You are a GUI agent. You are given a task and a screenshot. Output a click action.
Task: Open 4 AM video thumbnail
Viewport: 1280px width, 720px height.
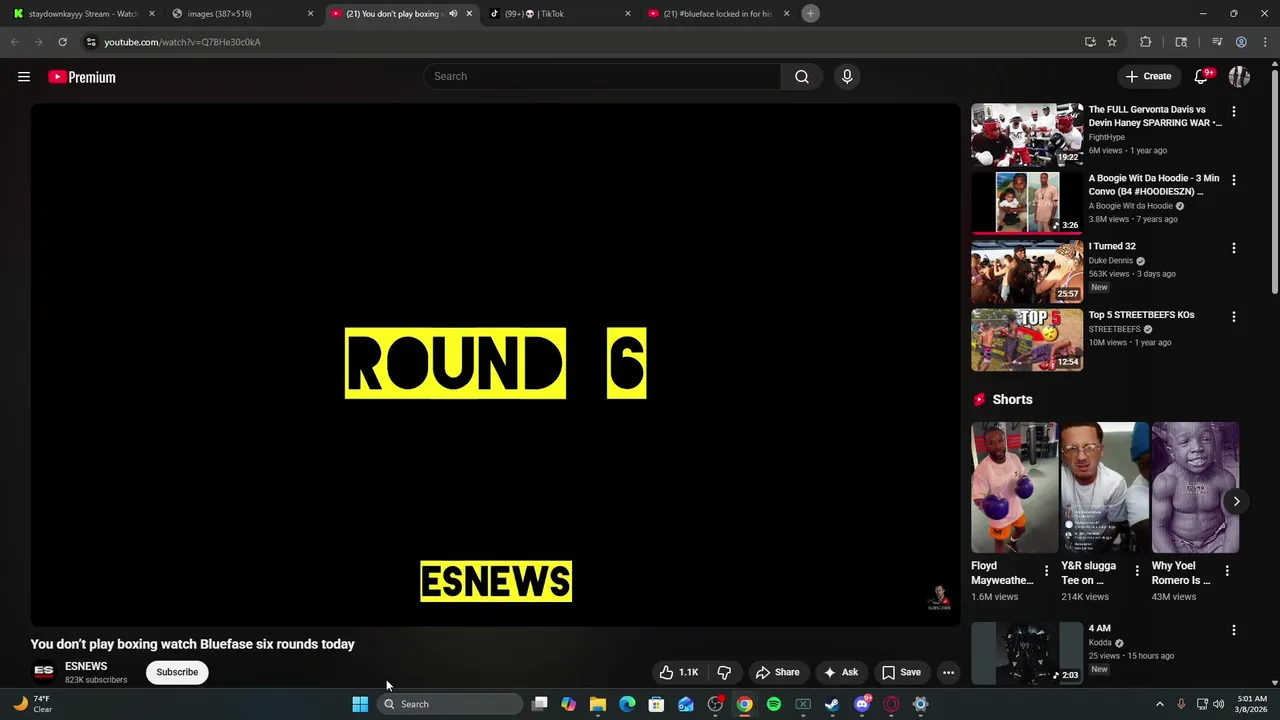1027,653
